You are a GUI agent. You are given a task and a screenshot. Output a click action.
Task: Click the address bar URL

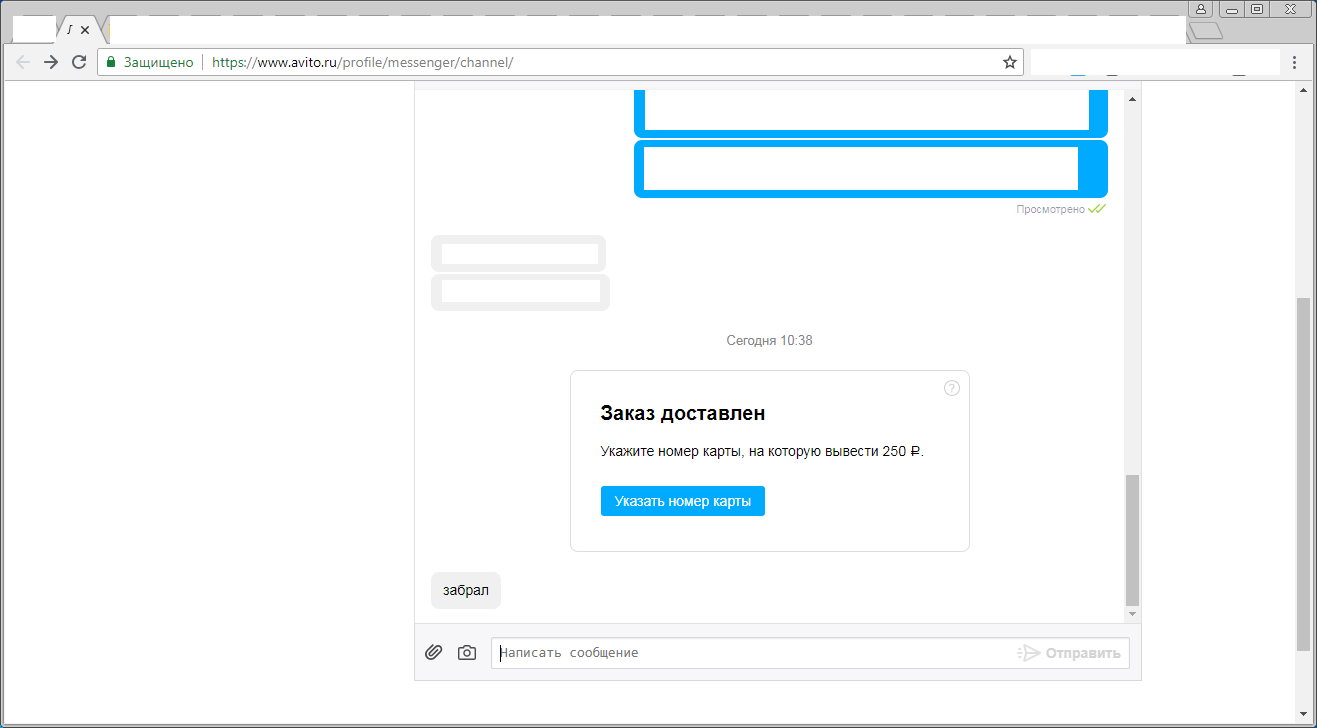point(363,62)
